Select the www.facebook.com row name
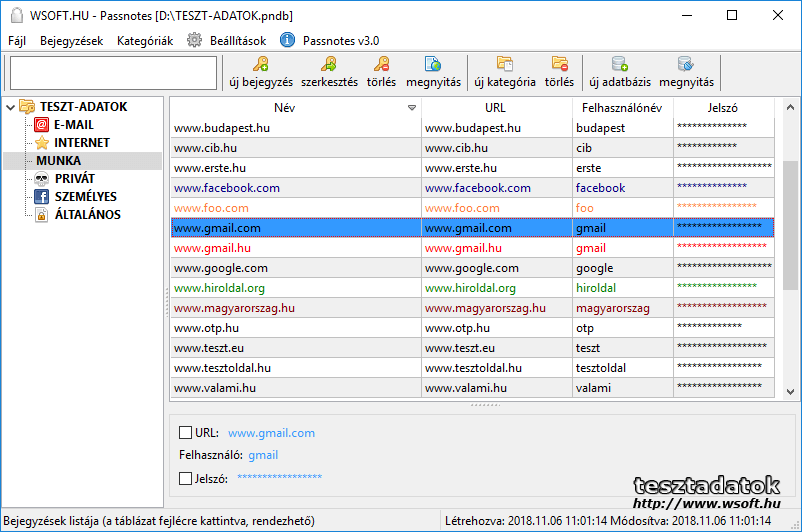Image resolution: width=802 pixels, height=532 pixels. tap(227, 188)
